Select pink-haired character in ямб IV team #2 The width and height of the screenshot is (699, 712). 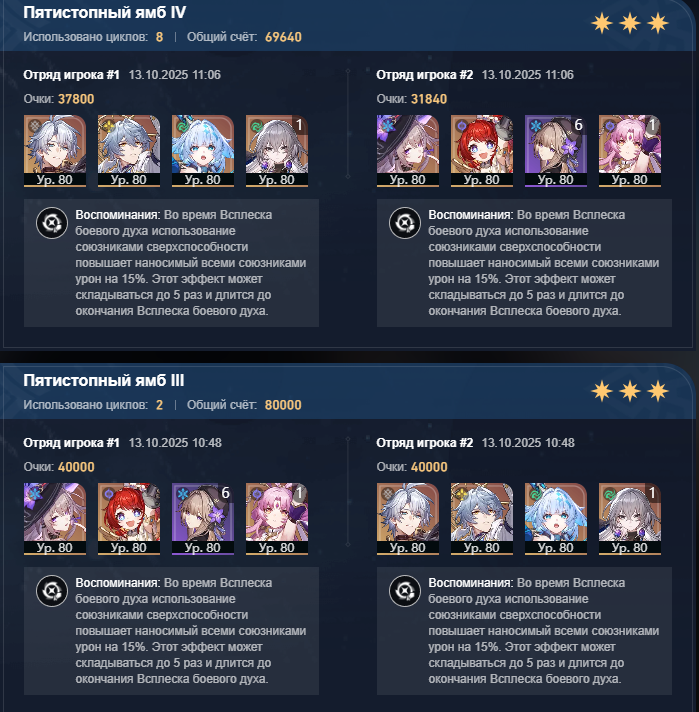pos(630,151)
